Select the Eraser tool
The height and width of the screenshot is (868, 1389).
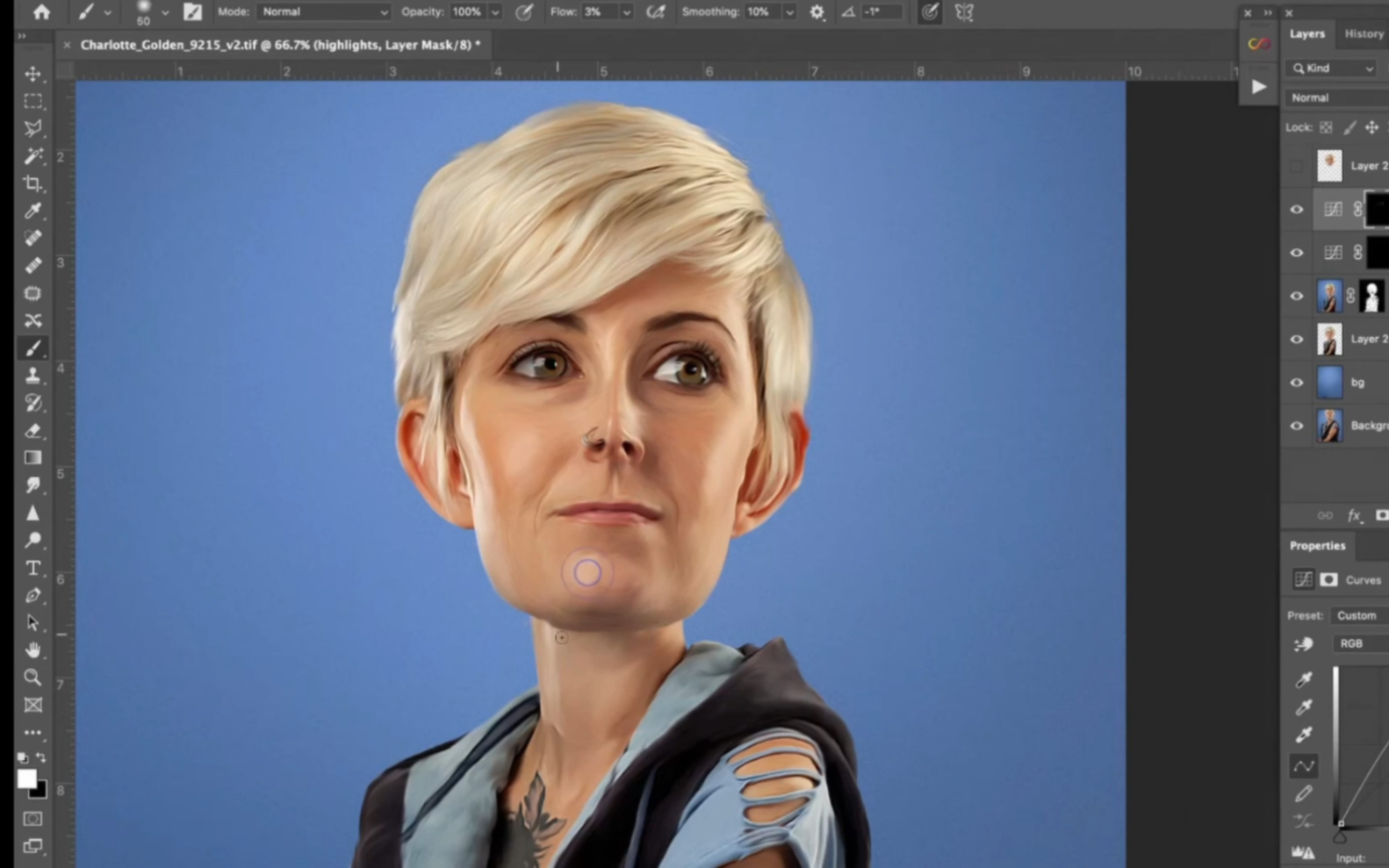coord(33,431)
